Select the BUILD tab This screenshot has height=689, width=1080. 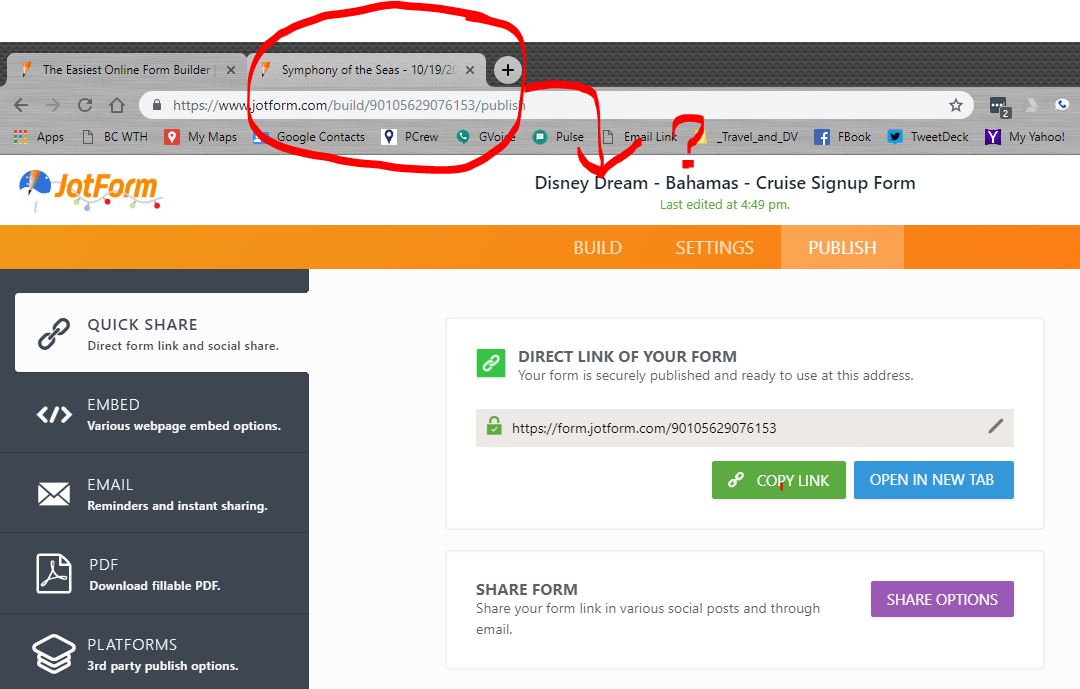click(597, 247)
